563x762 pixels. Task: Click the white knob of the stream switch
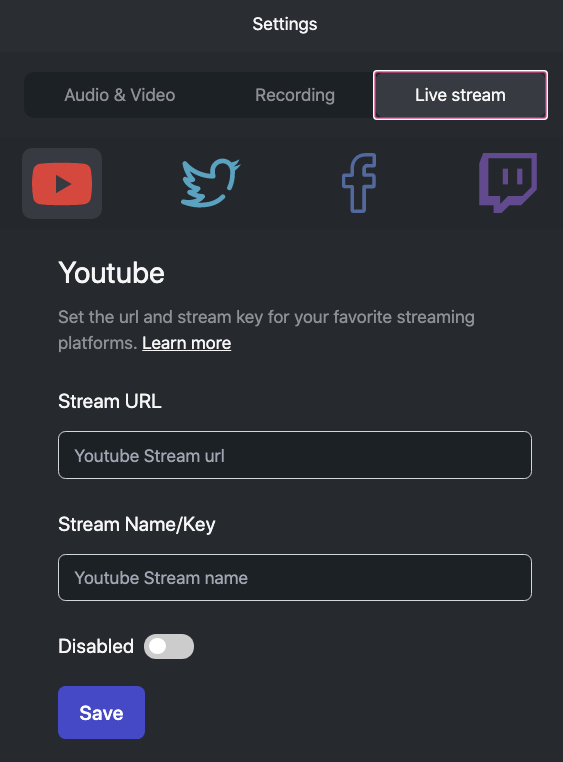(x=157, y=646)
